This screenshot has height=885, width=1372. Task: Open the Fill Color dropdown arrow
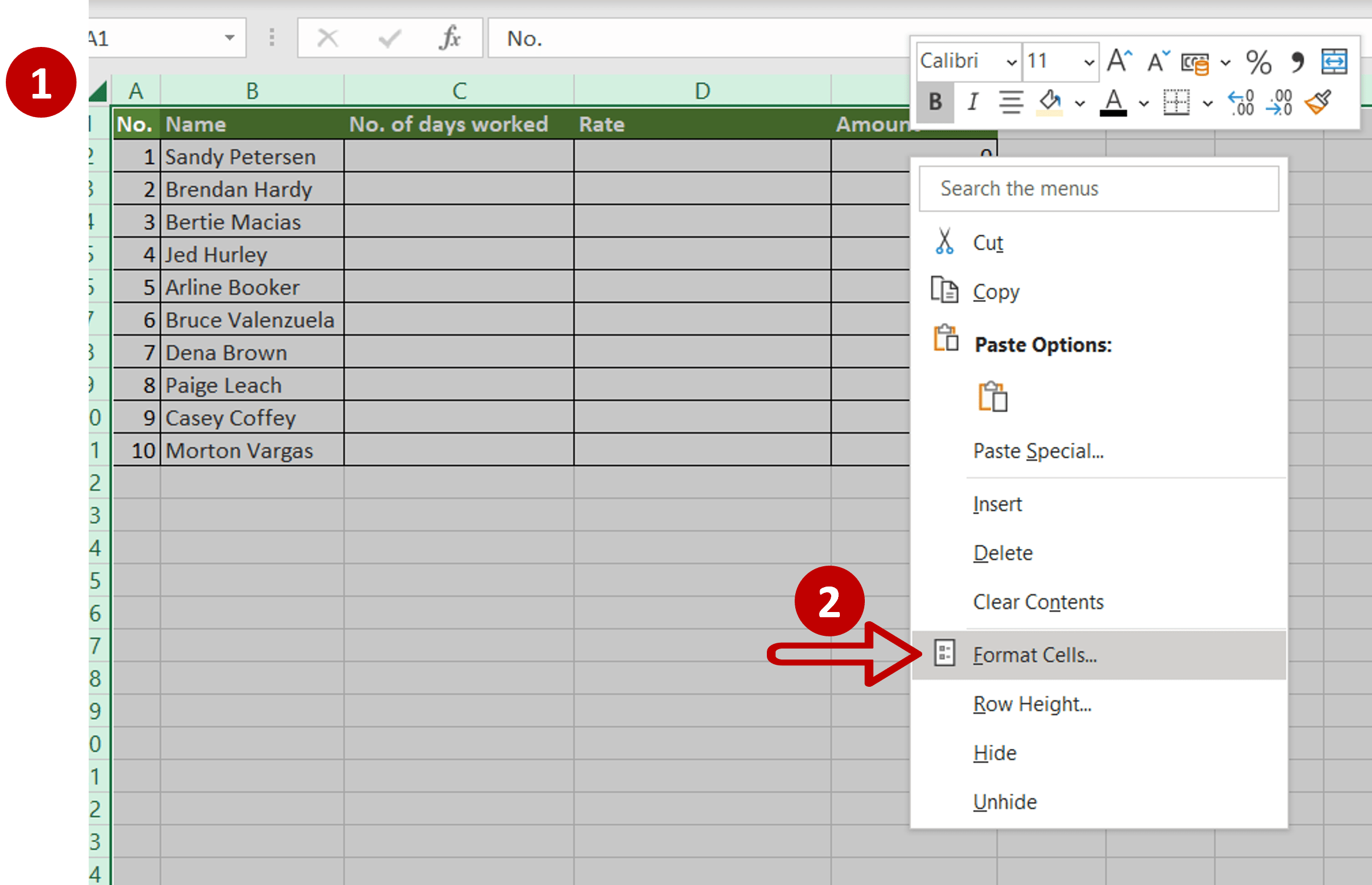1079,103
